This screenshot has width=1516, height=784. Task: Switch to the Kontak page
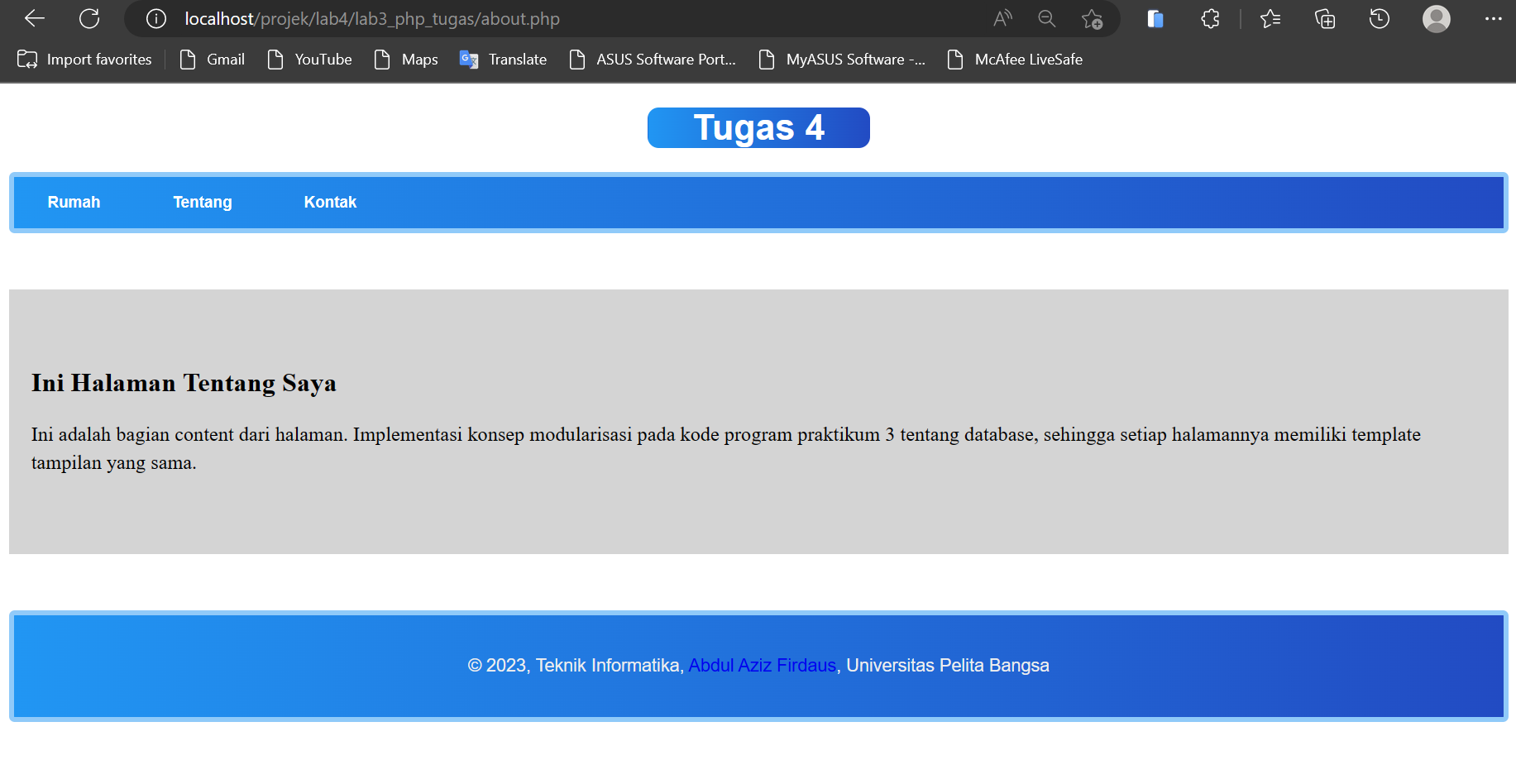click(330, 202)
